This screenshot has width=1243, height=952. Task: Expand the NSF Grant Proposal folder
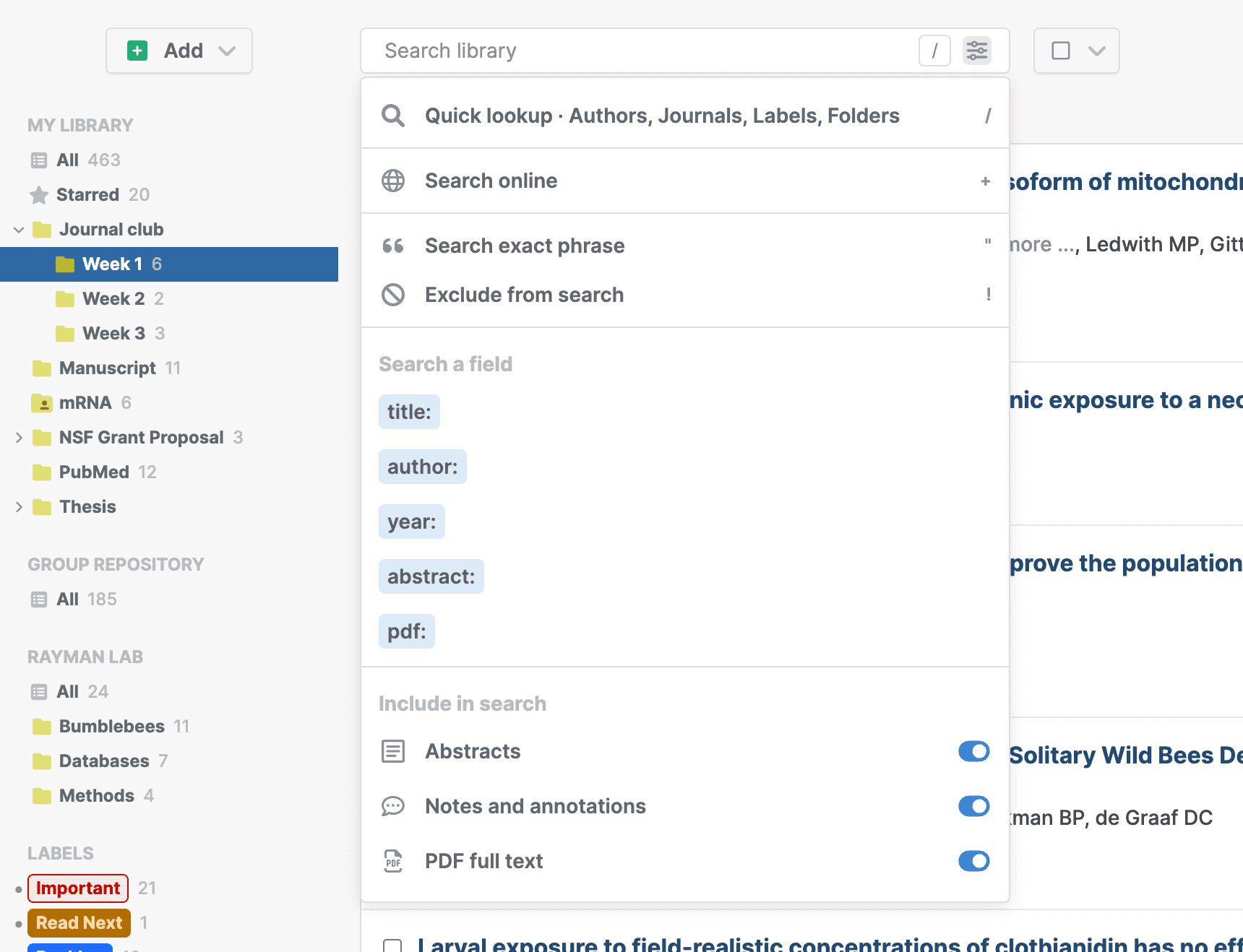(x=19, y=438)
